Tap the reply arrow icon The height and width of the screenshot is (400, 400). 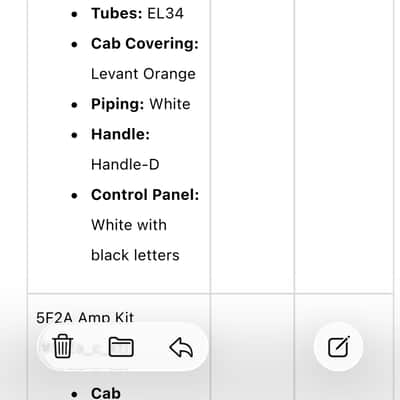pos(181,347)
